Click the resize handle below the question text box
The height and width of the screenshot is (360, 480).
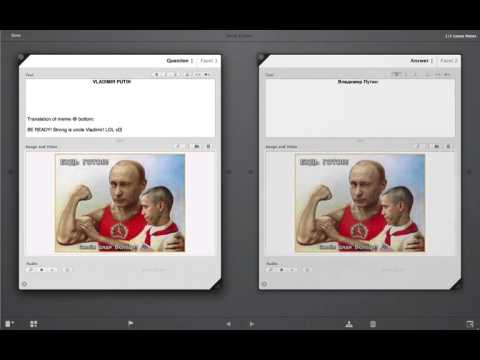(x=120, y=141)
